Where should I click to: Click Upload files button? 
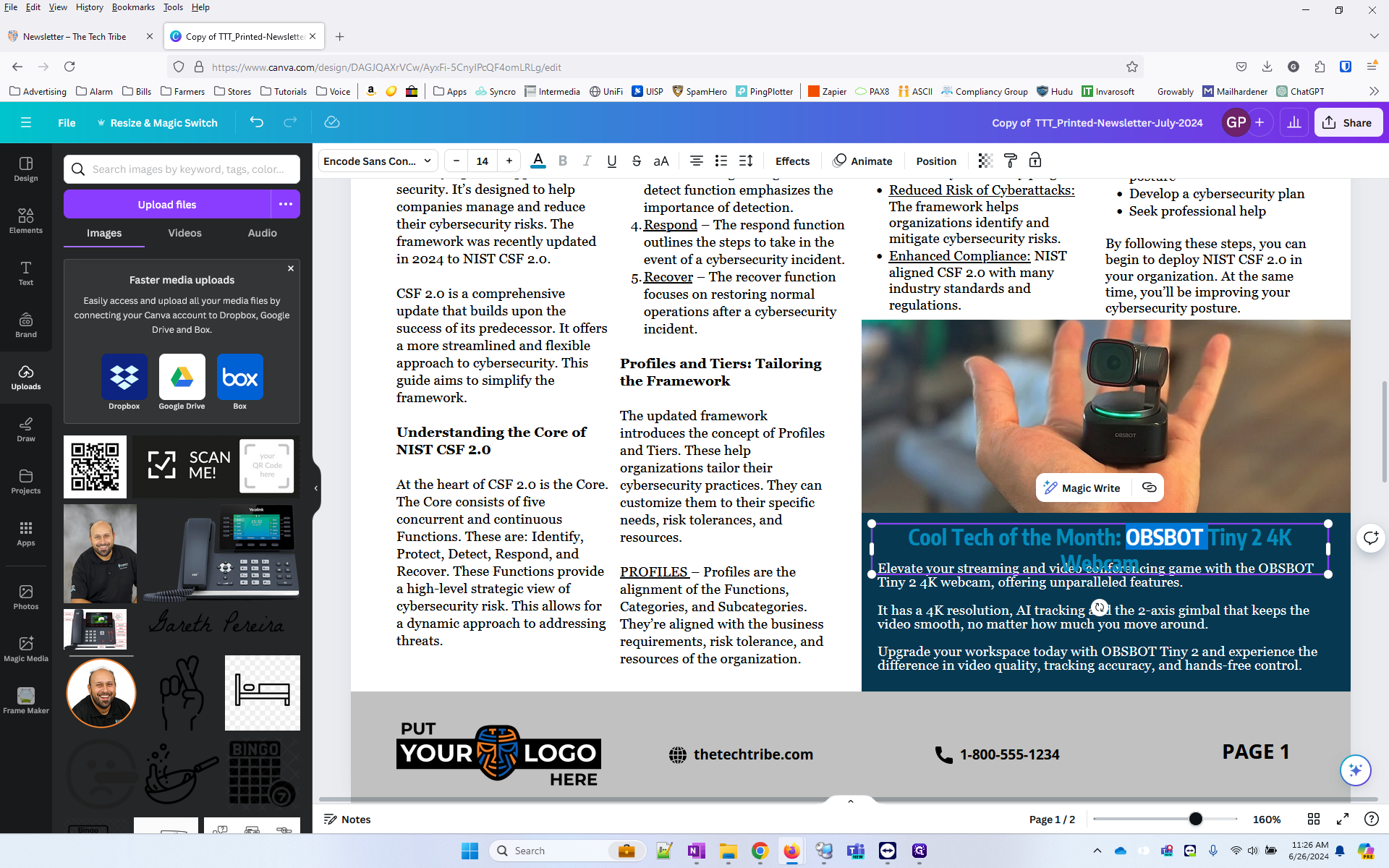click(x=167, y=204)
